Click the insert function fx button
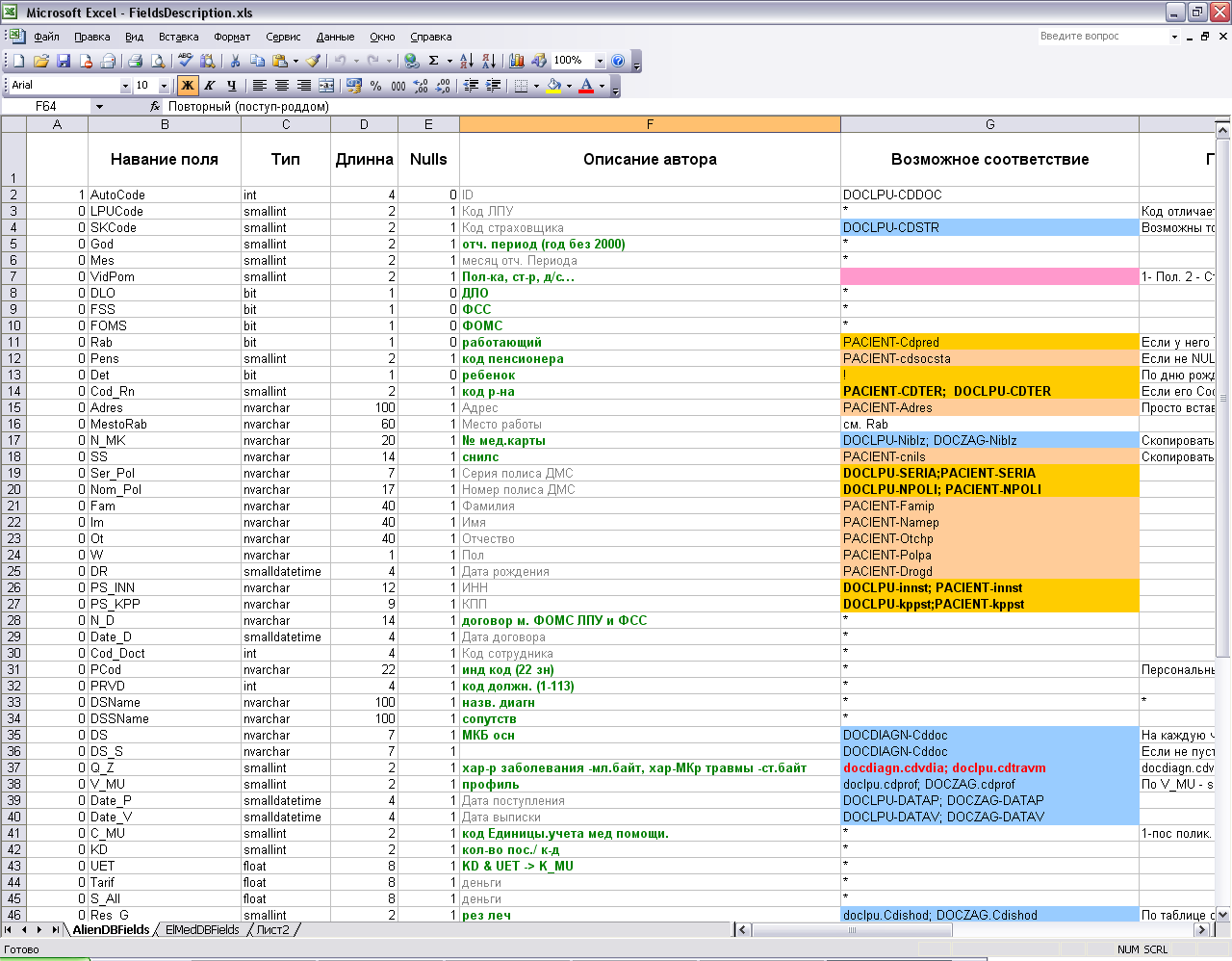Image resolution: width=1232 pixels, height=961 pixels. click(x=155, y=107)
